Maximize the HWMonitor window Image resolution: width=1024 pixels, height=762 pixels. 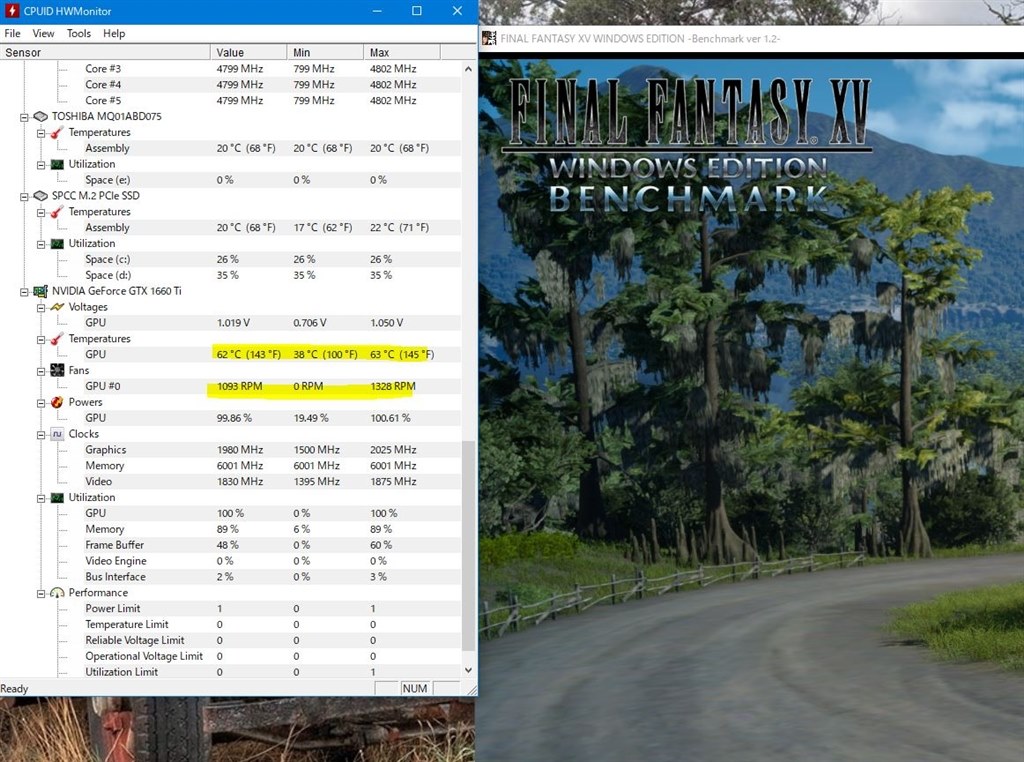[417, 11]
